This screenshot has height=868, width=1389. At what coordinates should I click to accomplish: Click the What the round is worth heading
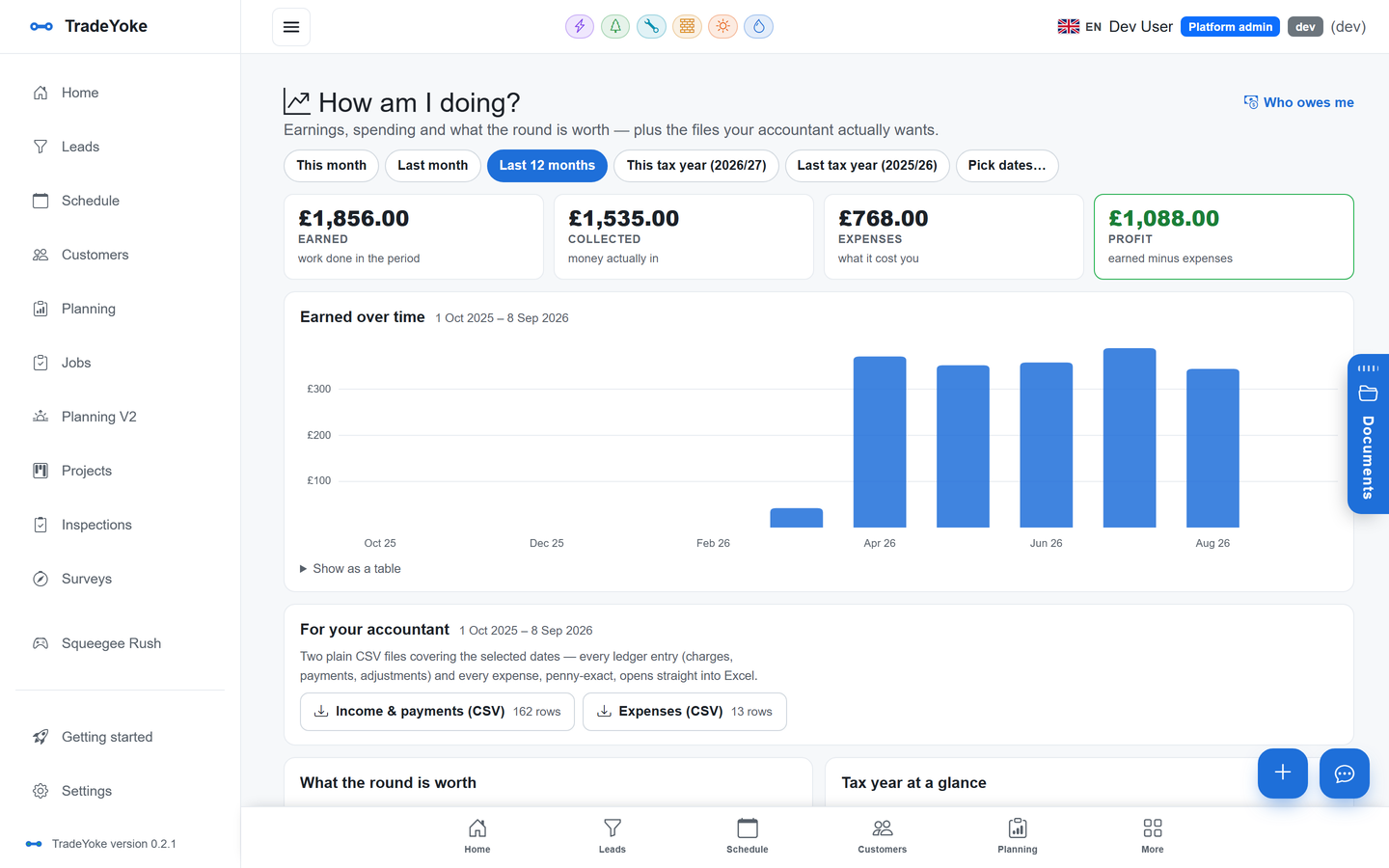point(388,783)
